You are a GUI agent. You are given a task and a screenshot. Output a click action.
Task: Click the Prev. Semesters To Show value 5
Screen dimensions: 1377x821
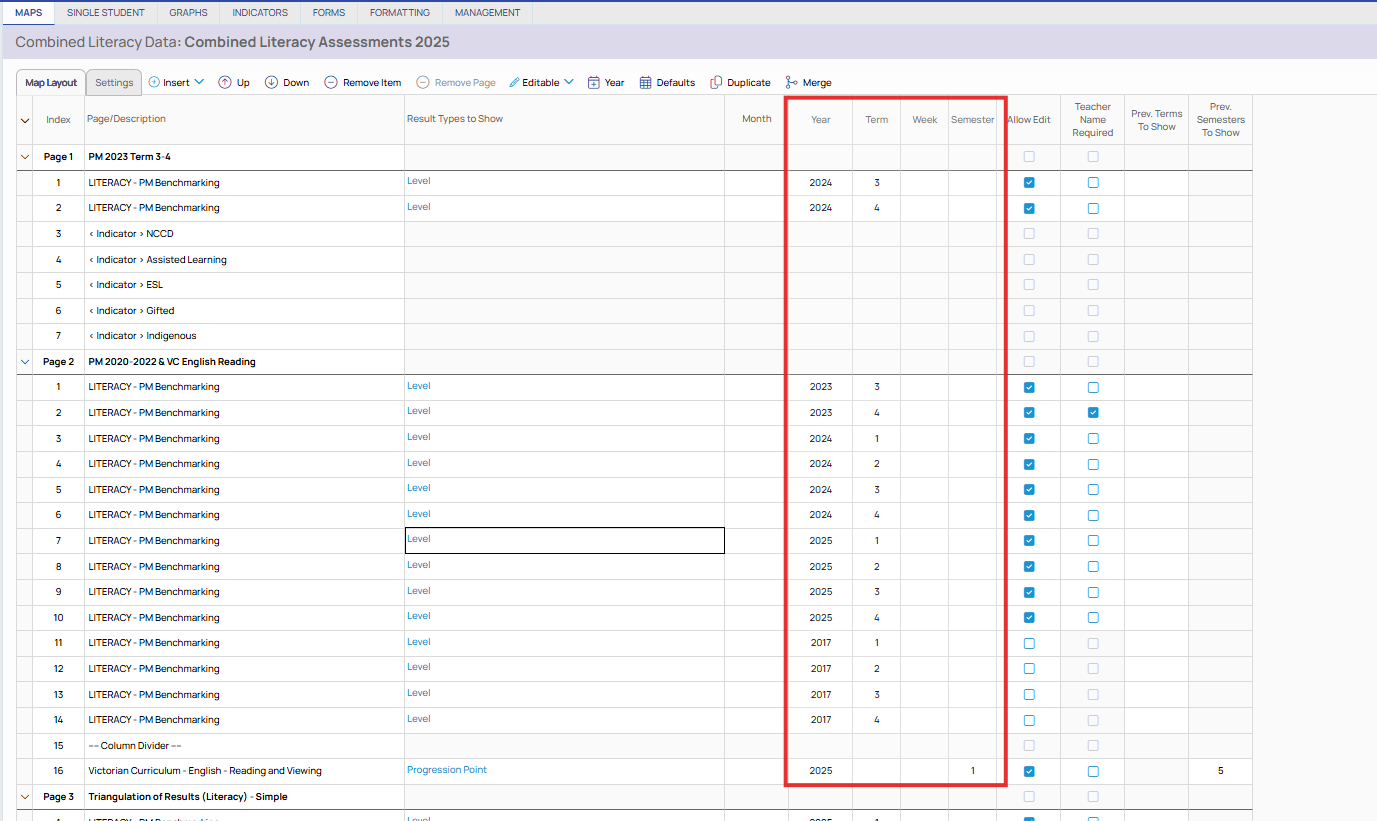click(x=1220, y=771)
